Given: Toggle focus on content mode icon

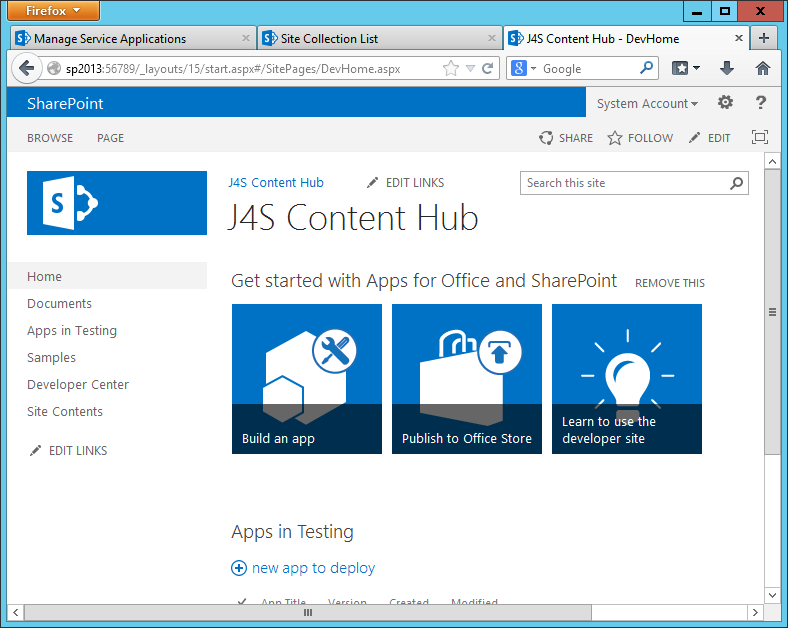Looking at the screenshot, I should click(760, 137).
